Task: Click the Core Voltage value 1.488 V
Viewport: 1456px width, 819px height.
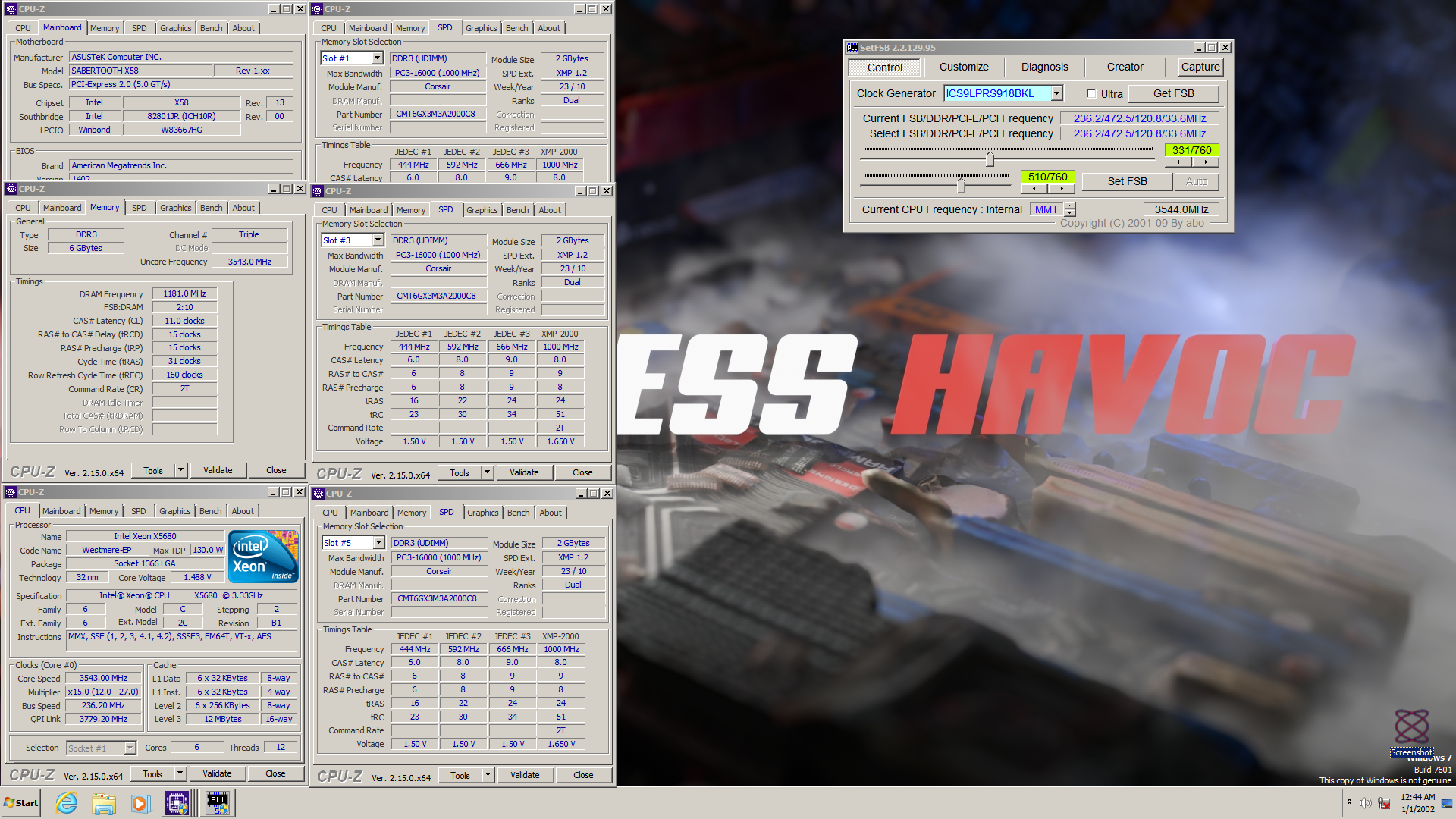Action: click(x=197, y=577)
